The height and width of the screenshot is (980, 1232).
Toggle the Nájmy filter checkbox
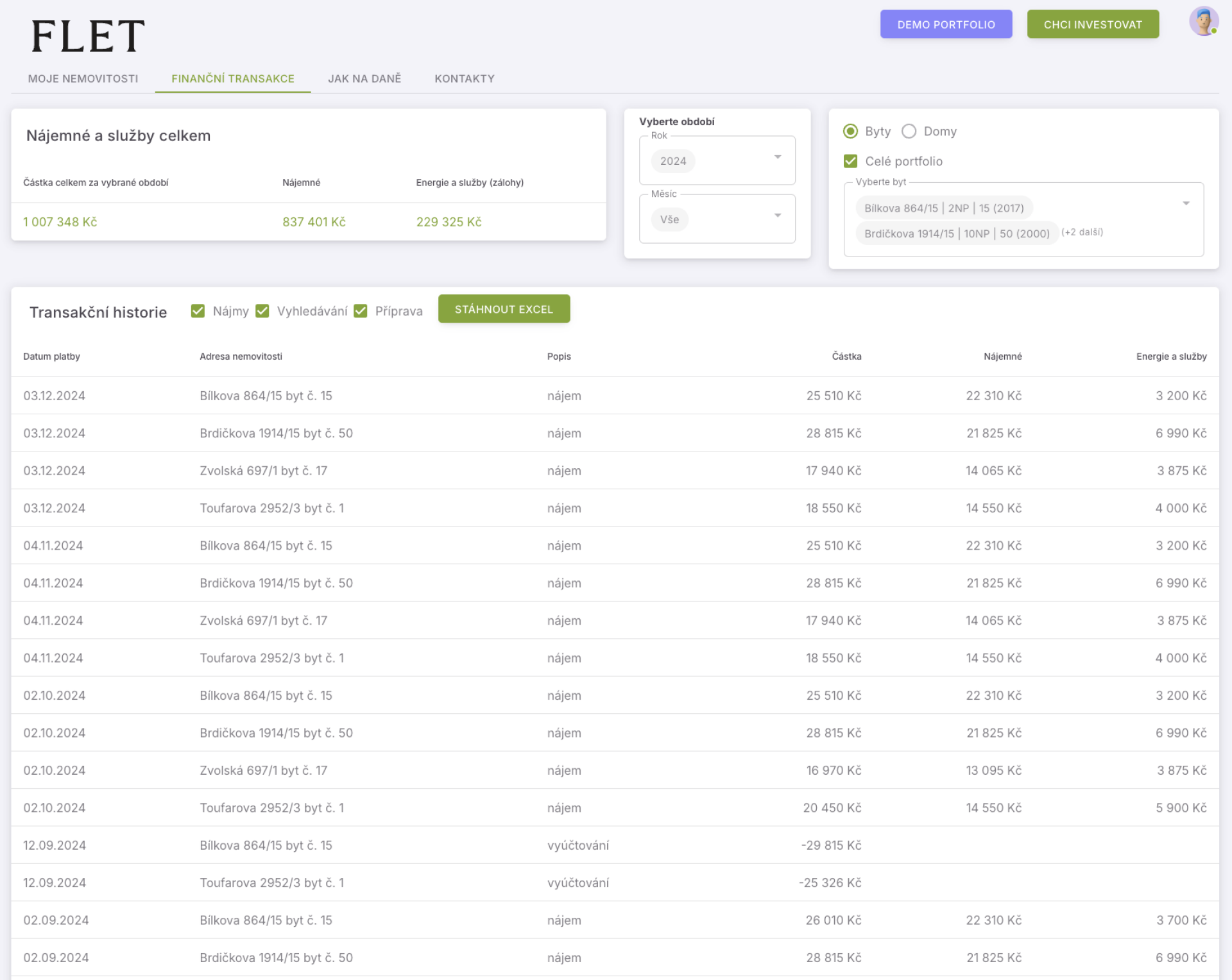coord(198,311)
